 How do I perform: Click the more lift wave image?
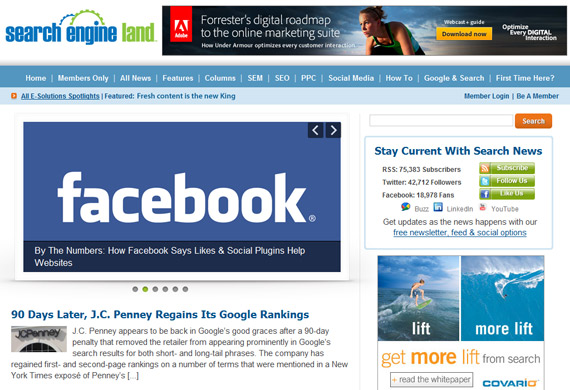502,298
